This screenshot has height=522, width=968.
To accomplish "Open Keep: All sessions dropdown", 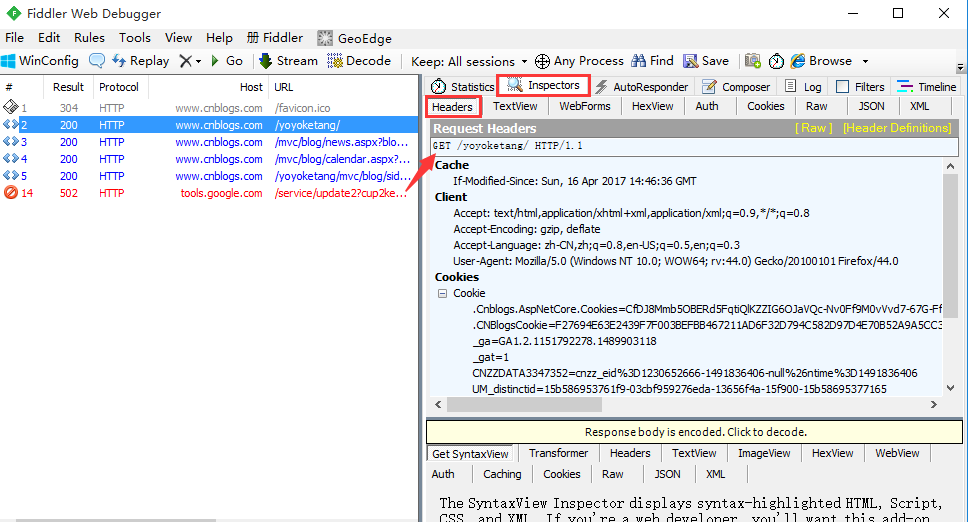I will tap(469, 61).
